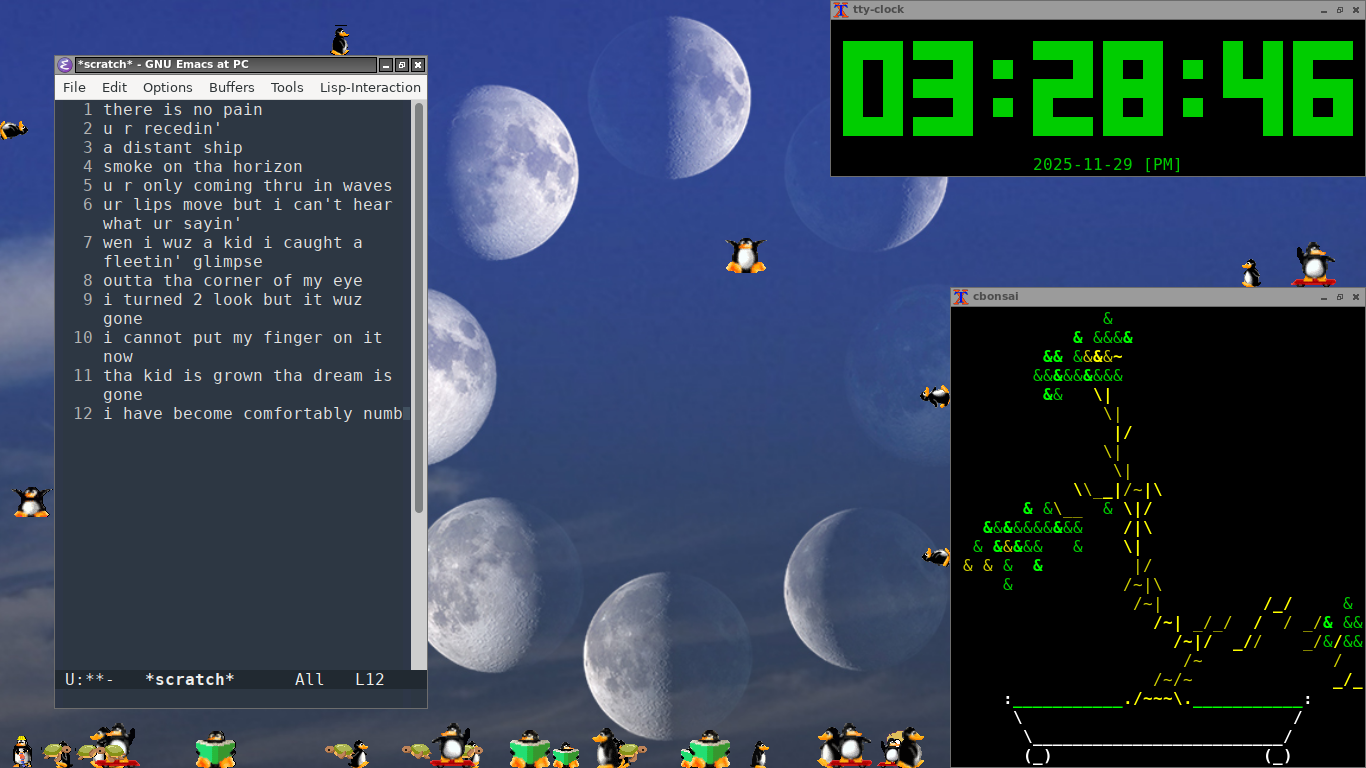Click the minute digits '28' in tty-clock

(1099, 89)
